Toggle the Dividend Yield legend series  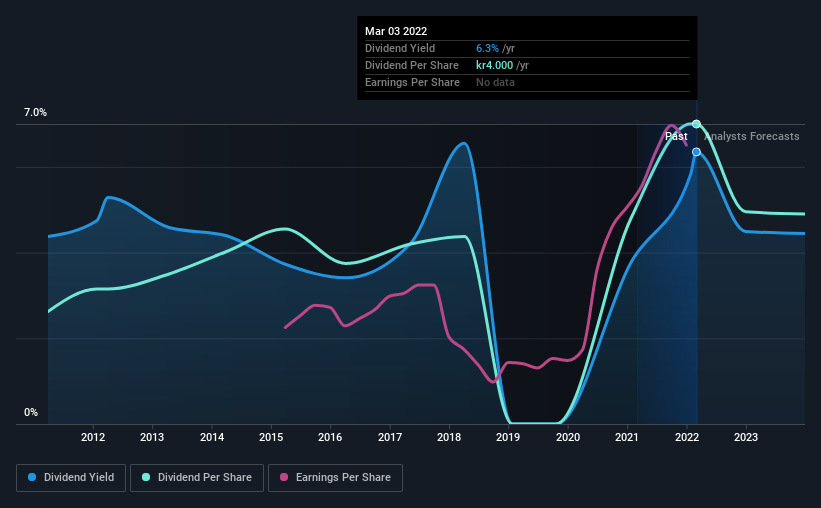click(x=71, y=478)
